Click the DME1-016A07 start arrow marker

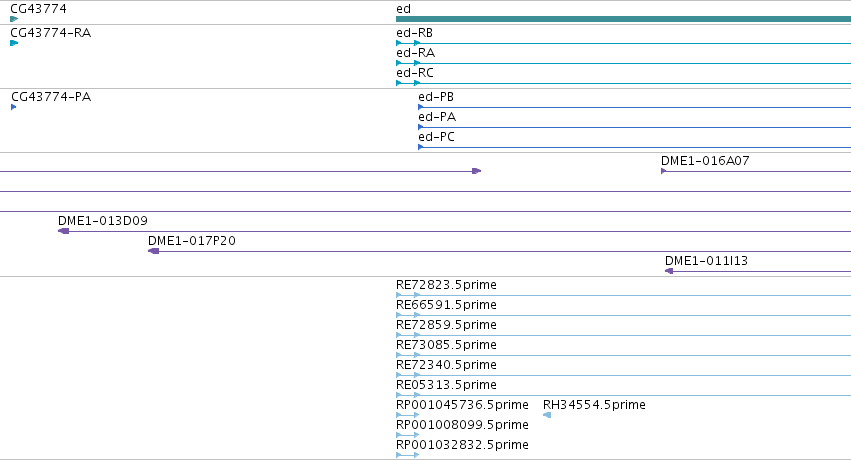click(664, 171)
